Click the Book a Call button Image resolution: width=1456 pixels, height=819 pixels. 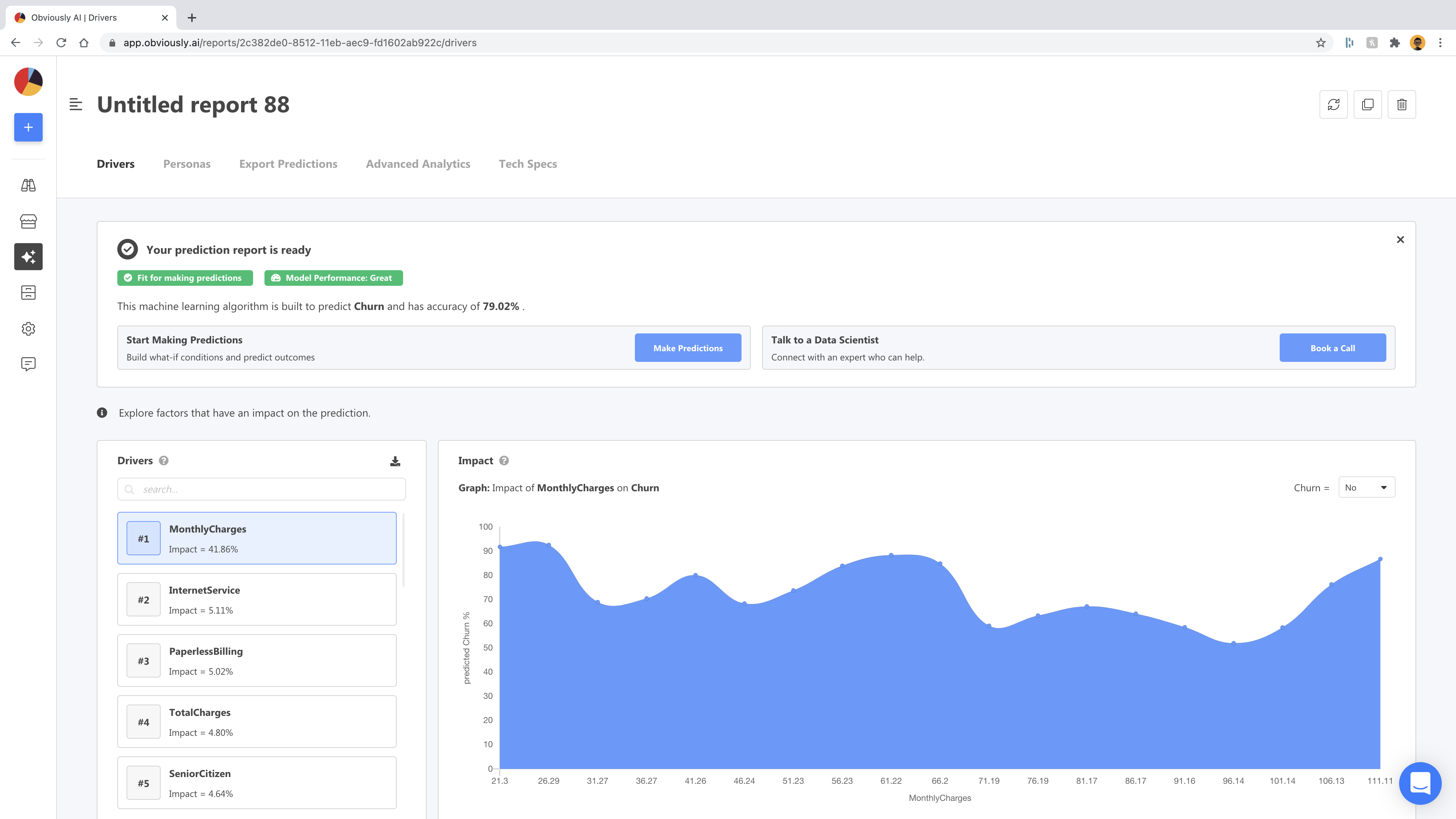click(1332, 348)
